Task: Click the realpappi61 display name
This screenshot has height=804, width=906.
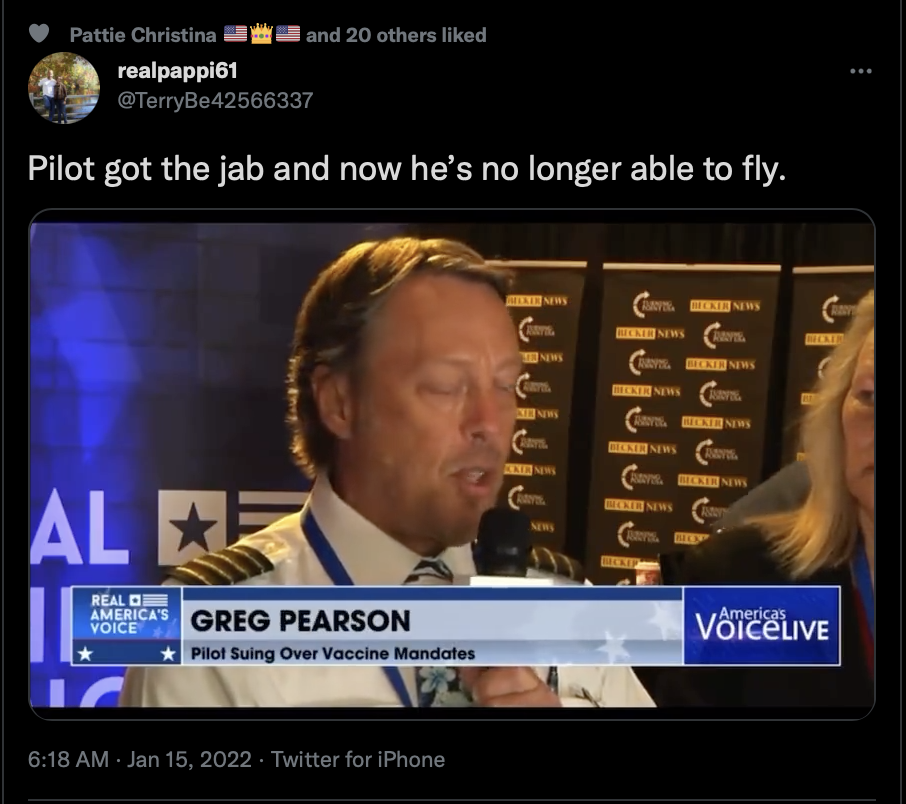Action: [x=177, y=71]
